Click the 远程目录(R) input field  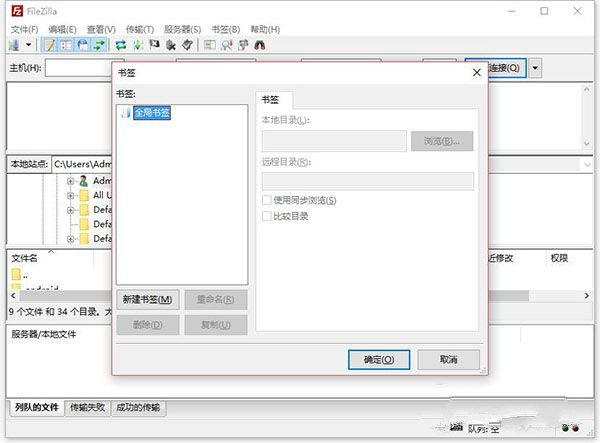(x=368, y=181)
